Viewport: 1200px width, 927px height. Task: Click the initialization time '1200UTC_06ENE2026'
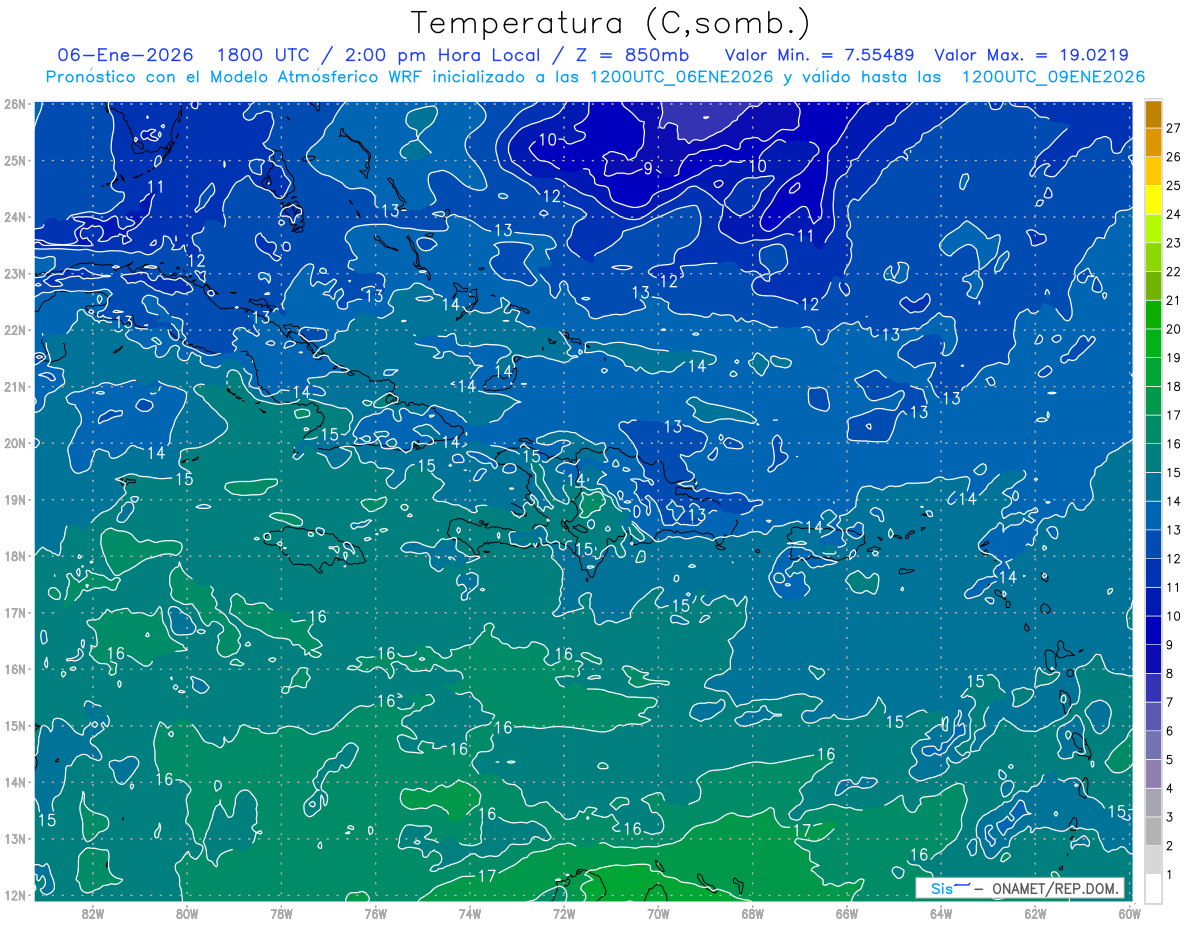[681, 77]
